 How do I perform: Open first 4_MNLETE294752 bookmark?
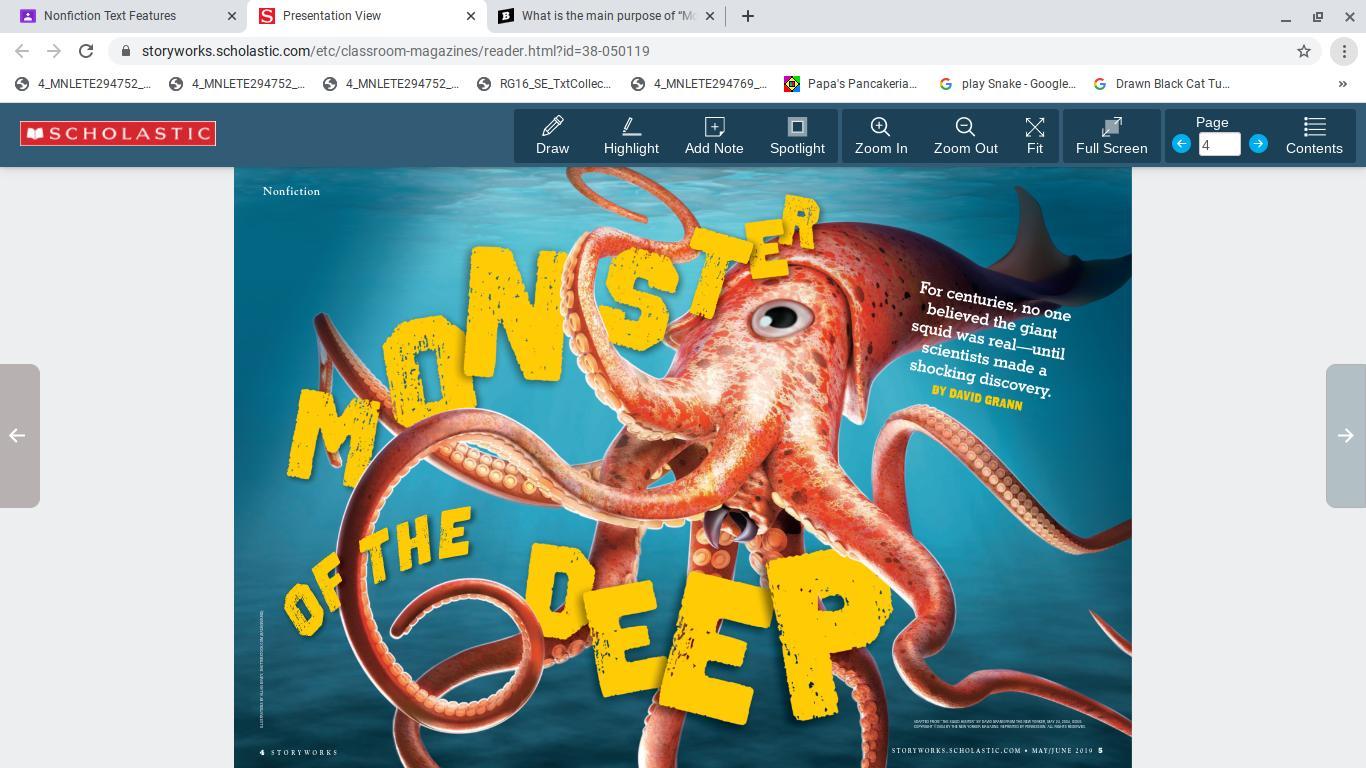[83, 84]
